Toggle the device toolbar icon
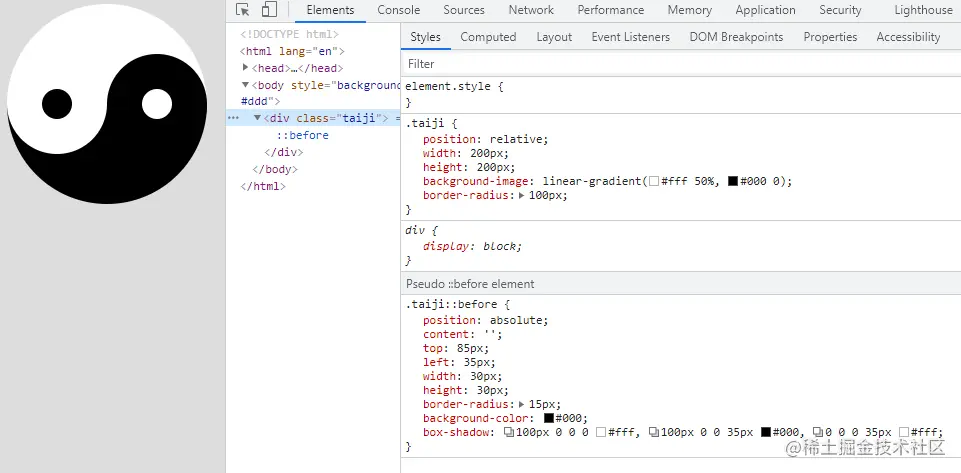This screenshot has width=961, height=473. 270,10
